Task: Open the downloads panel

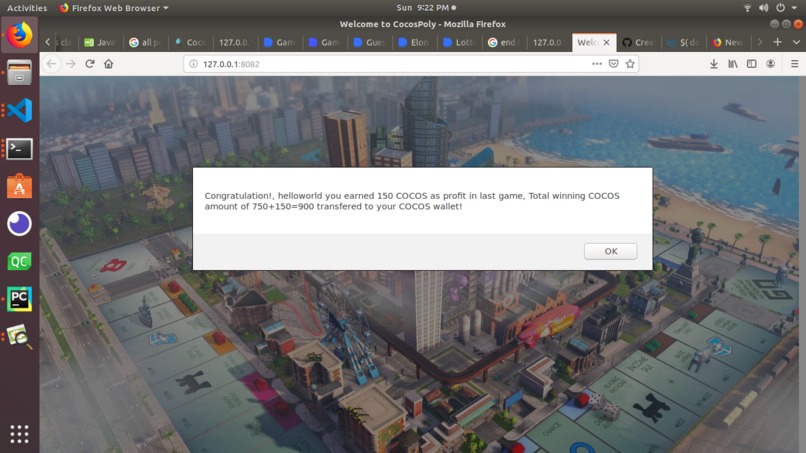Action: pyautogui.click(x=713, y=64)
